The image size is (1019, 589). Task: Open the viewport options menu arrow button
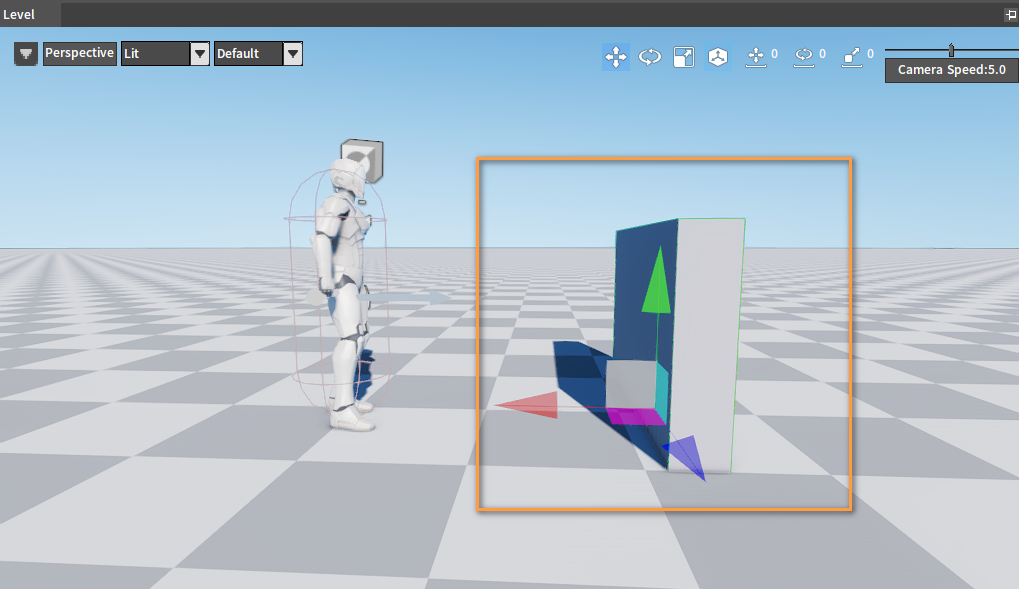(26, 54)
